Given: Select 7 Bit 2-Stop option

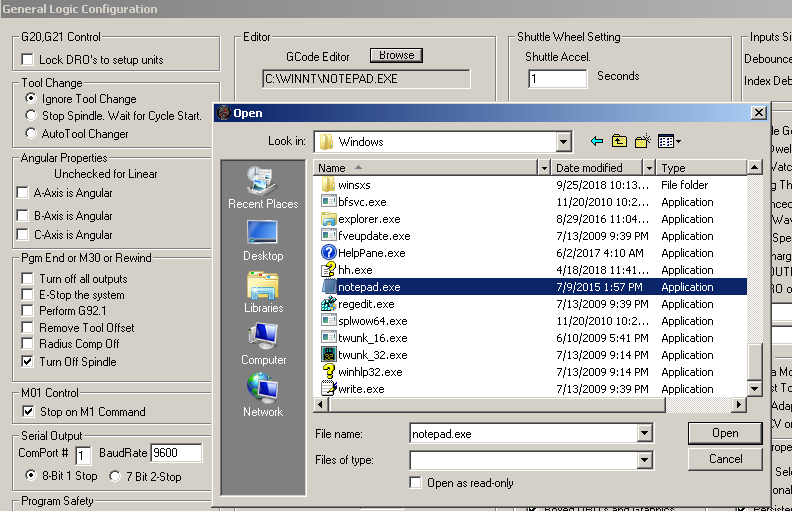Looking at the screenshot, I should tap(115, 476).
